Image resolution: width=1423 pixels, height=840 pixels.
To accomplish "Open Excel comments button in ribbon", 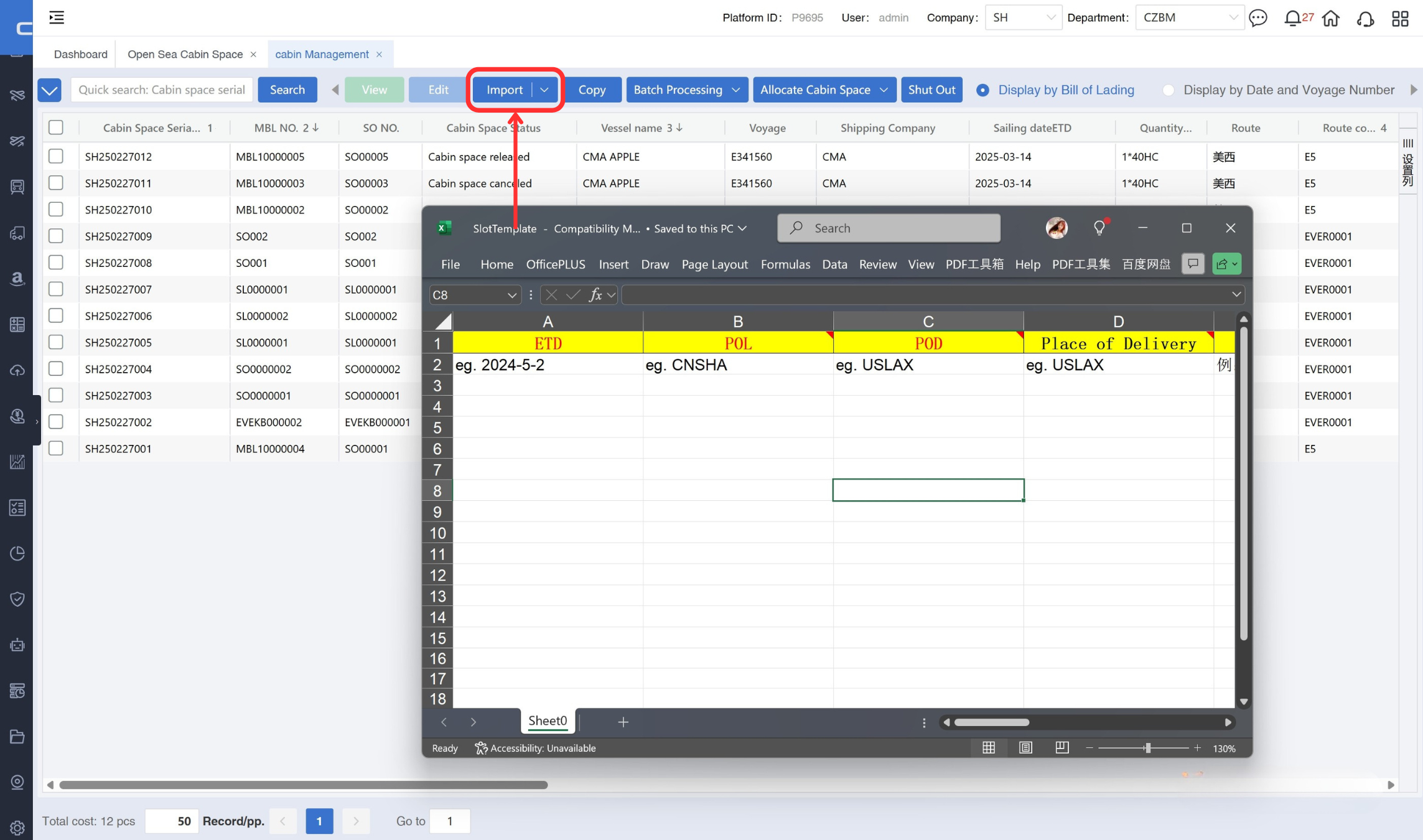I will point(1193,264).
